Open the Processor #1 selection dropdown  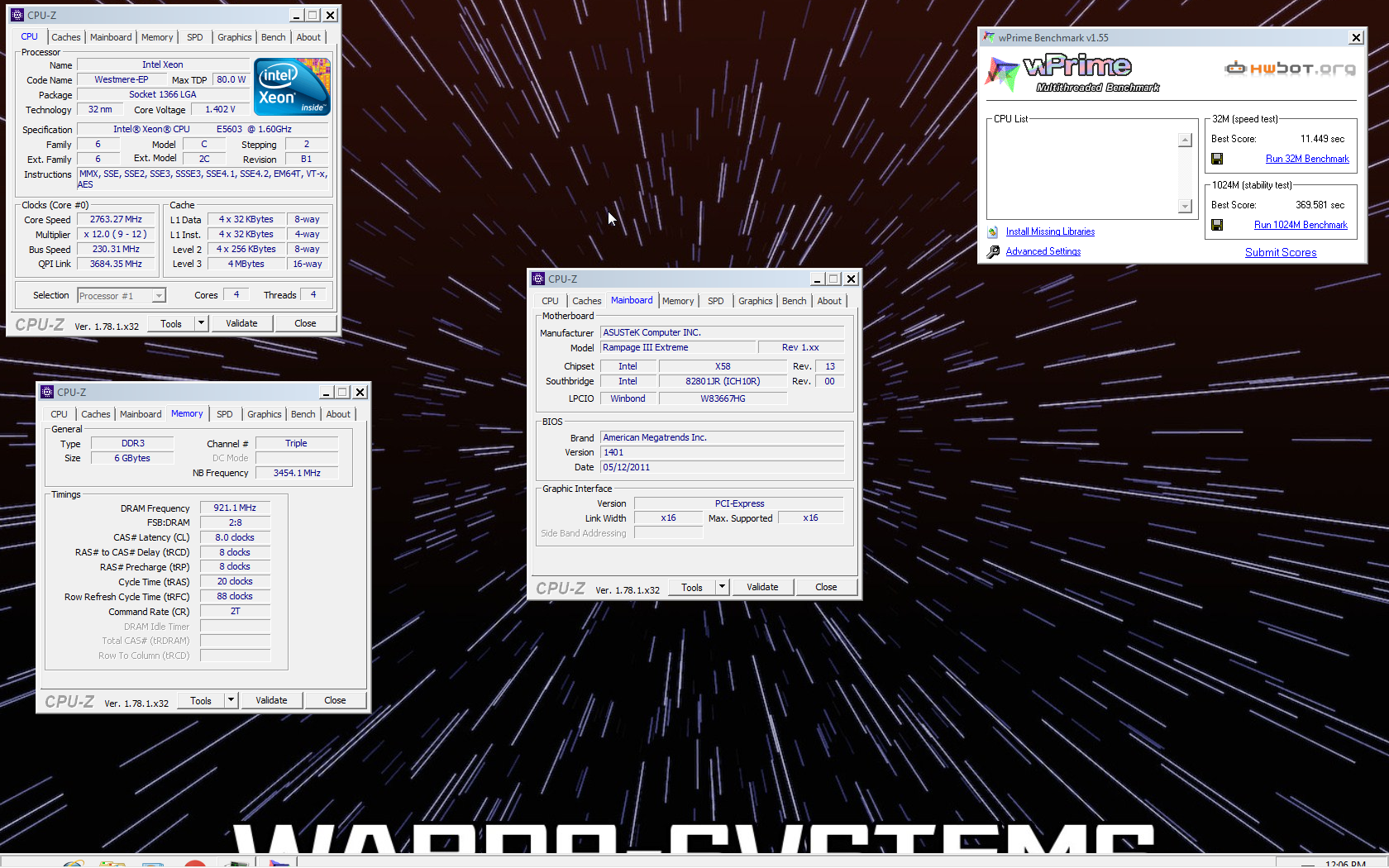pos(159,296)
